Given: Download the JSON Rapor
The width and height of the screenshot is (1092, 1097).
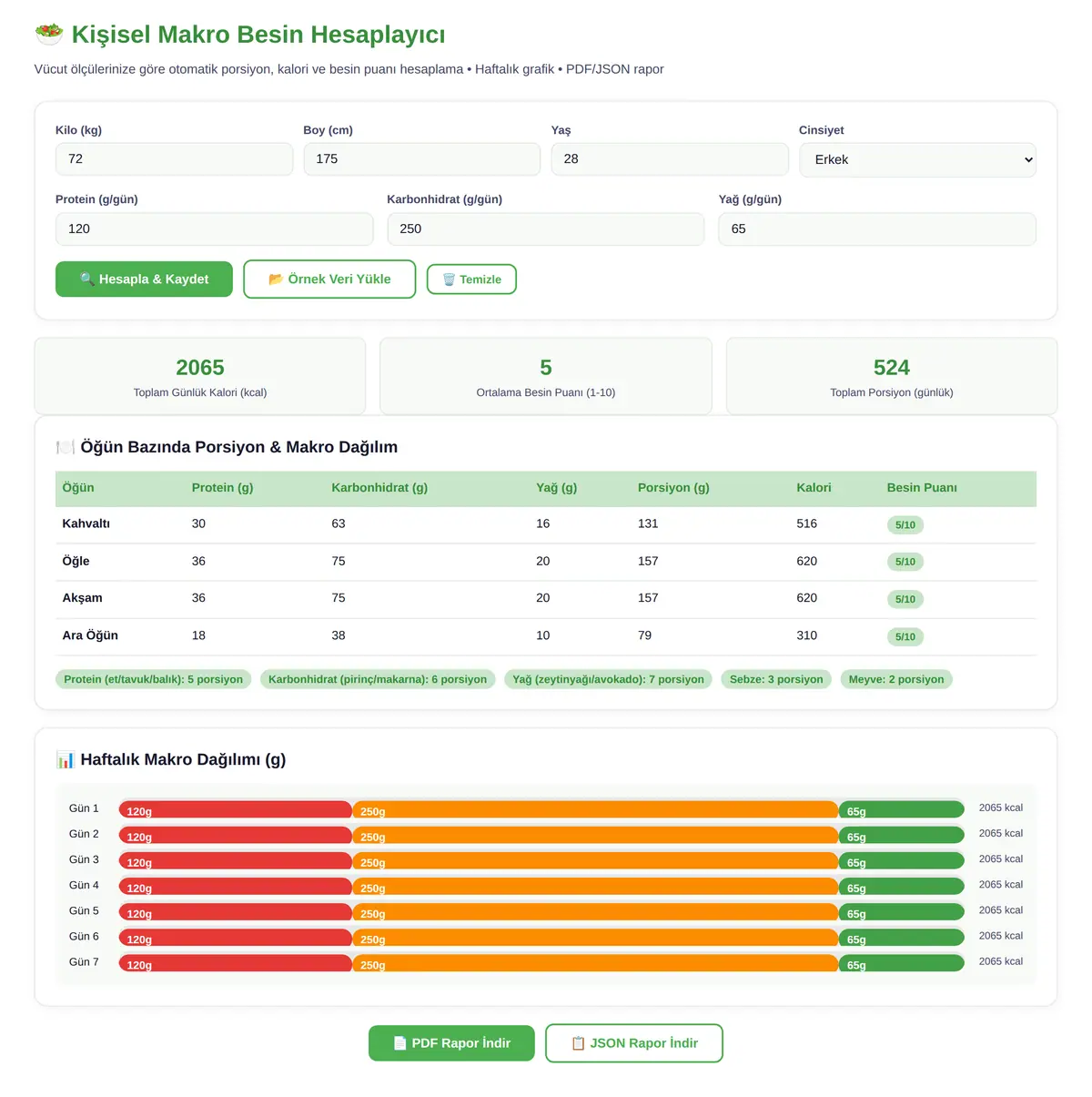Looking at the screenshot, I should click(x=634, y=1043).
